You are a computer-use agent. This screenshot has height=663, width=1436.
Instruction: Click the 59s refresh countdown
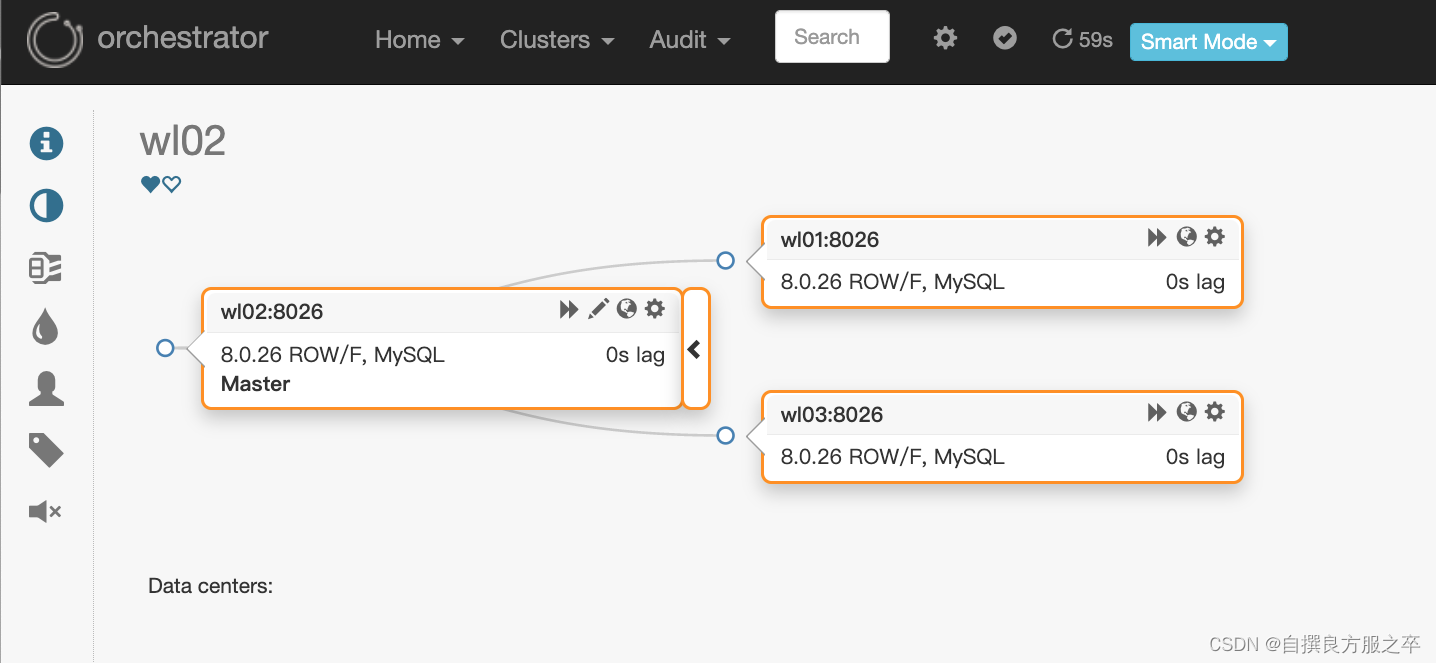tap(1083, 40)
